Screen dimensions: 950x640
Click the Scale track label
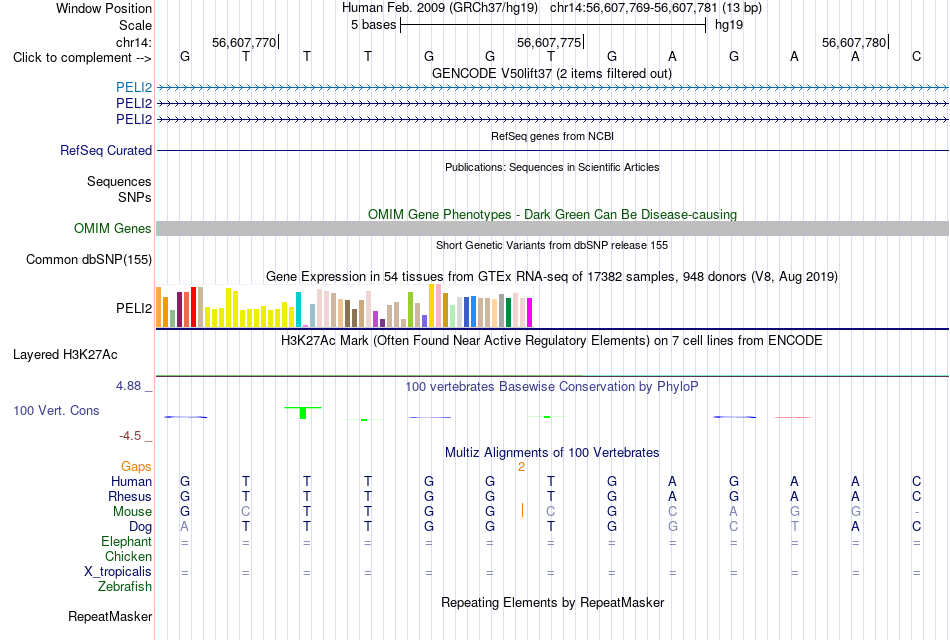(x=135, y=25)
